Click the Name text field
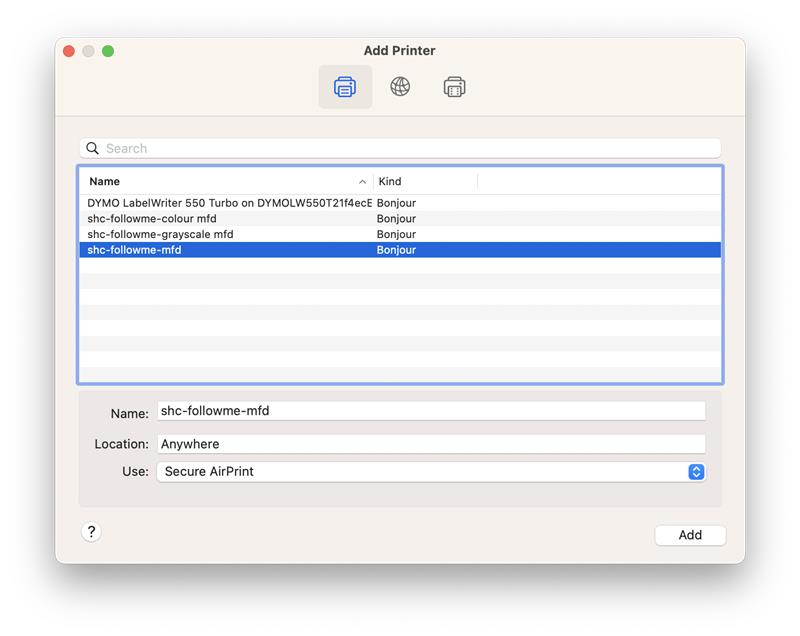Screen dimensions: 800x636 430,411
